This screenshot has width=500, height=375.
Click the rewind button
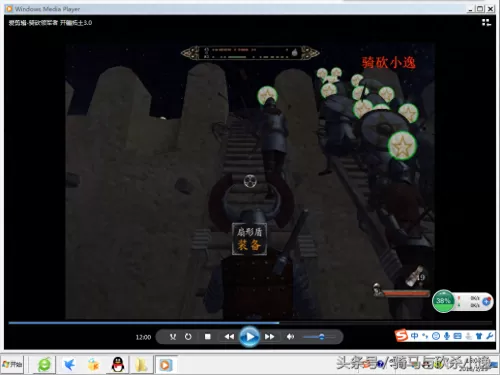tap(229, 337)
